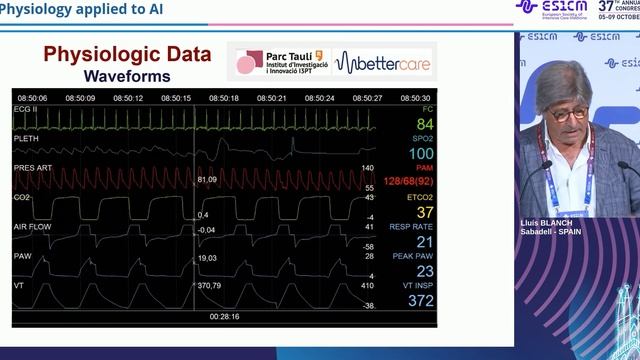Screen dimensions: 640x360
Task: Click the PEAK PAW label
Action: click(x=413, y=256)
